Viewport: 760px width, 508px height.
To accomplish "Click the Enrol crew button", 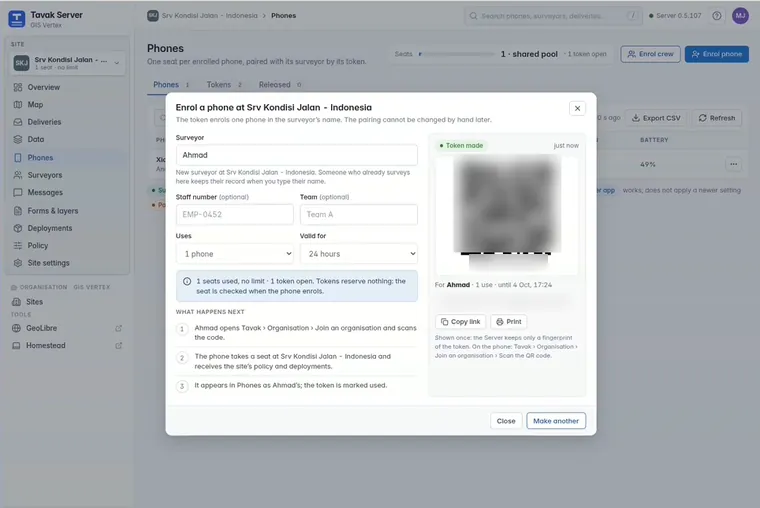I will click(x=650, y=54).
